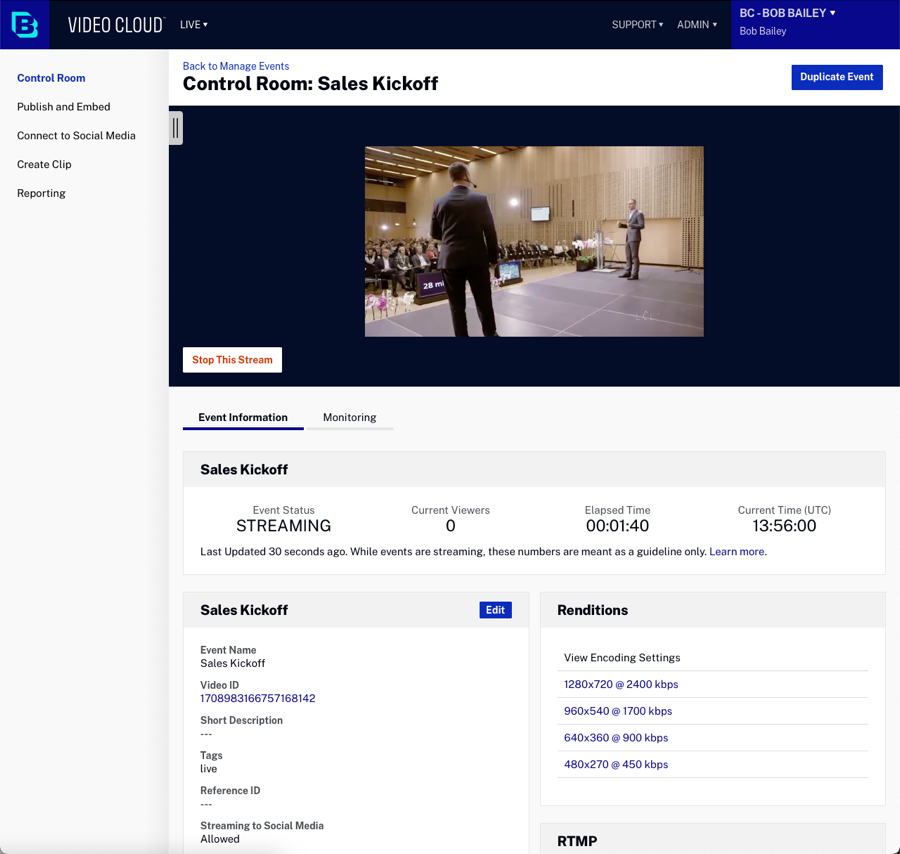Switch to the Monitoring tab

(349, 418)
